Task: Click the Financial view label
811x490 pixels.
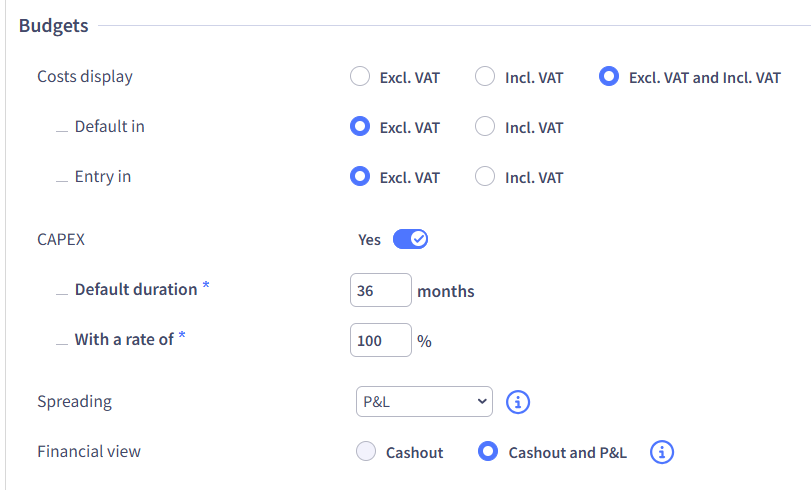Action: [x=89, y=452]
